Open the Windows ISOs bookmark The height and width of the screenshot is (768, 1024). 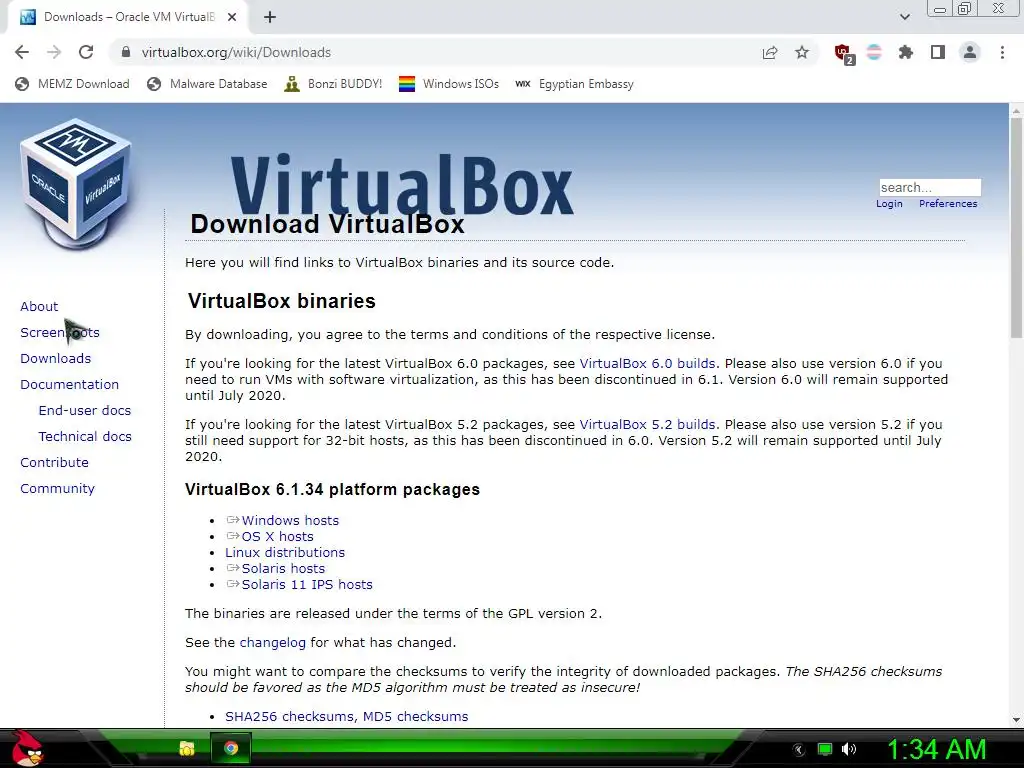pos(449,84)
